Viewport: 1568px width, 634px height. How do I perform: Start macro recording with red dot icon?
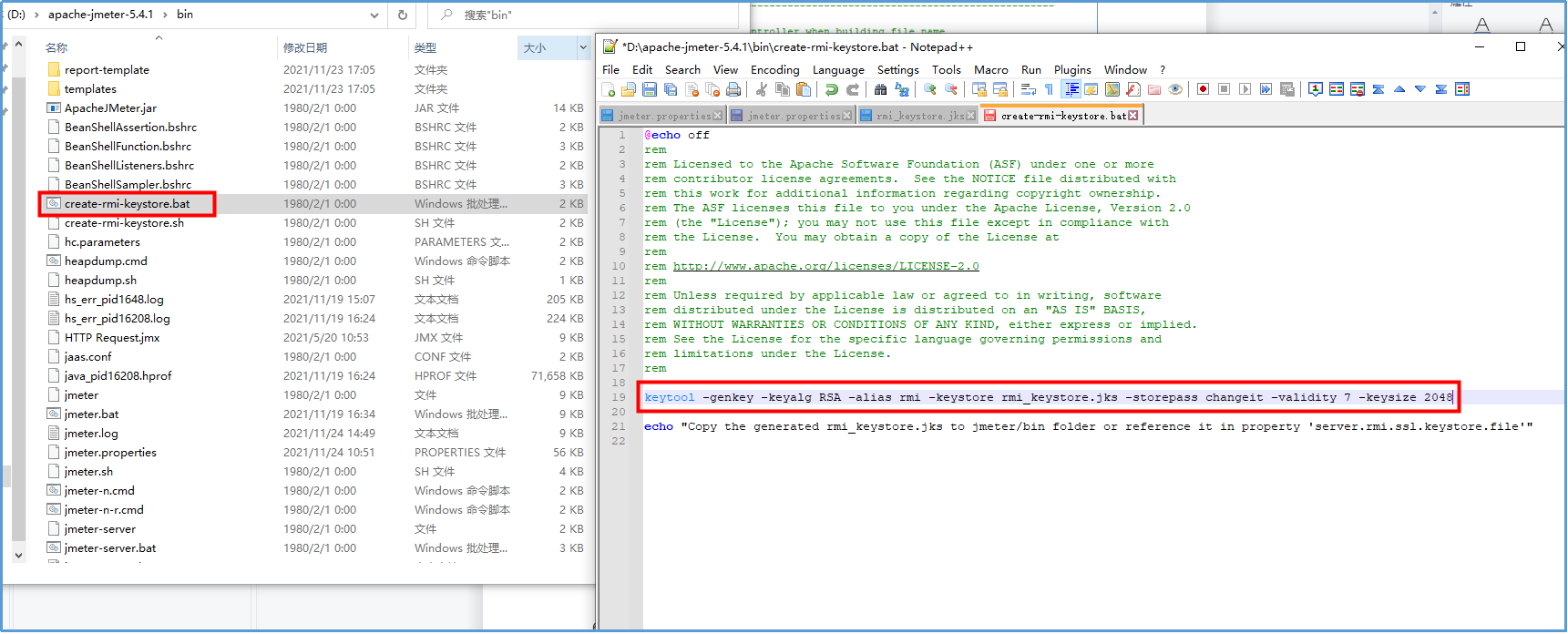click(x=1204, y=89)
